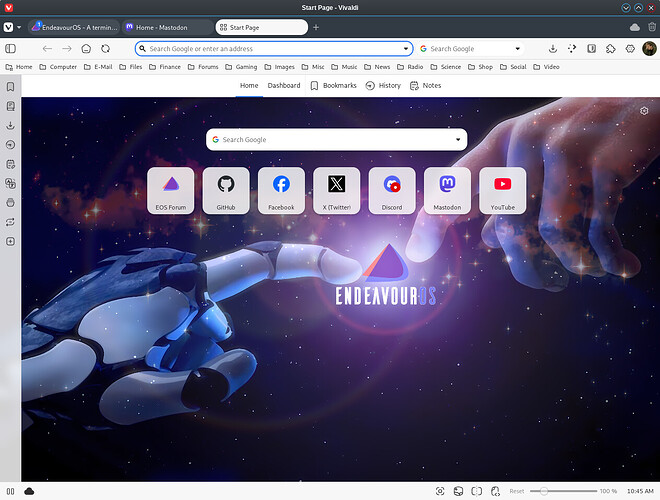Image resolution: width=660 pixels, height=500 pixels.
Task: Open the sessions/sync panel icon in the sidebar
Action: (11, 222)
